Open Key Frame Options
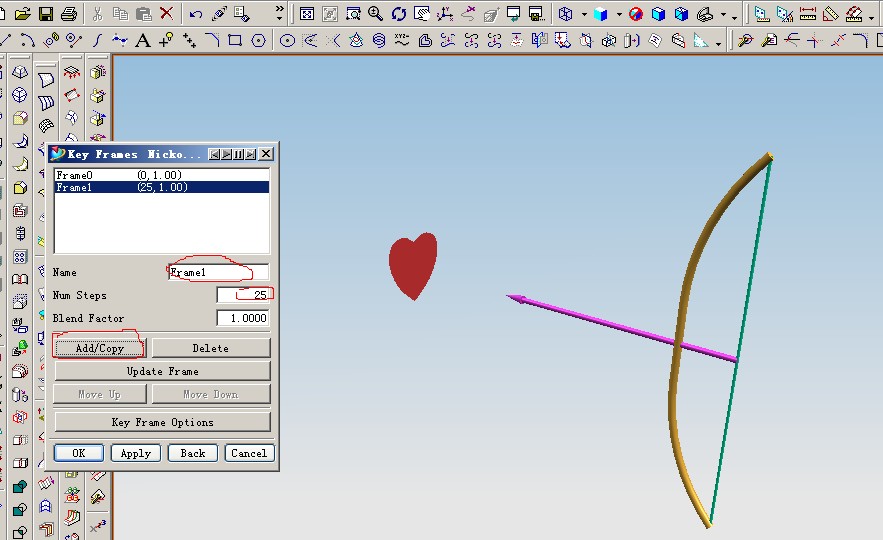The image size is (883, 540). [x=162, y=422]
